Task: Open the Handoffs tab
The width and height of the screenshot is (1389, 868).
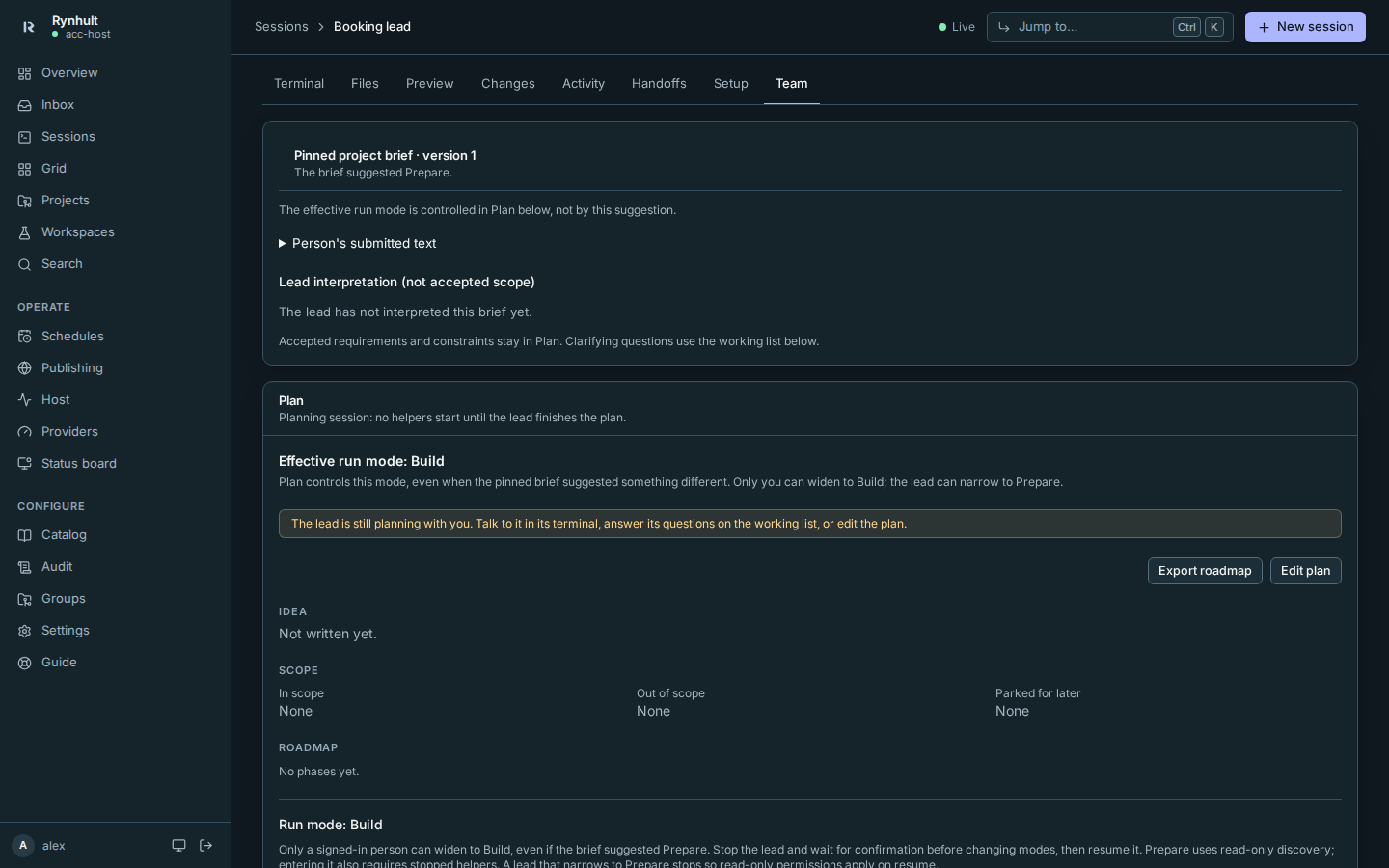Action: click(659, 84)
